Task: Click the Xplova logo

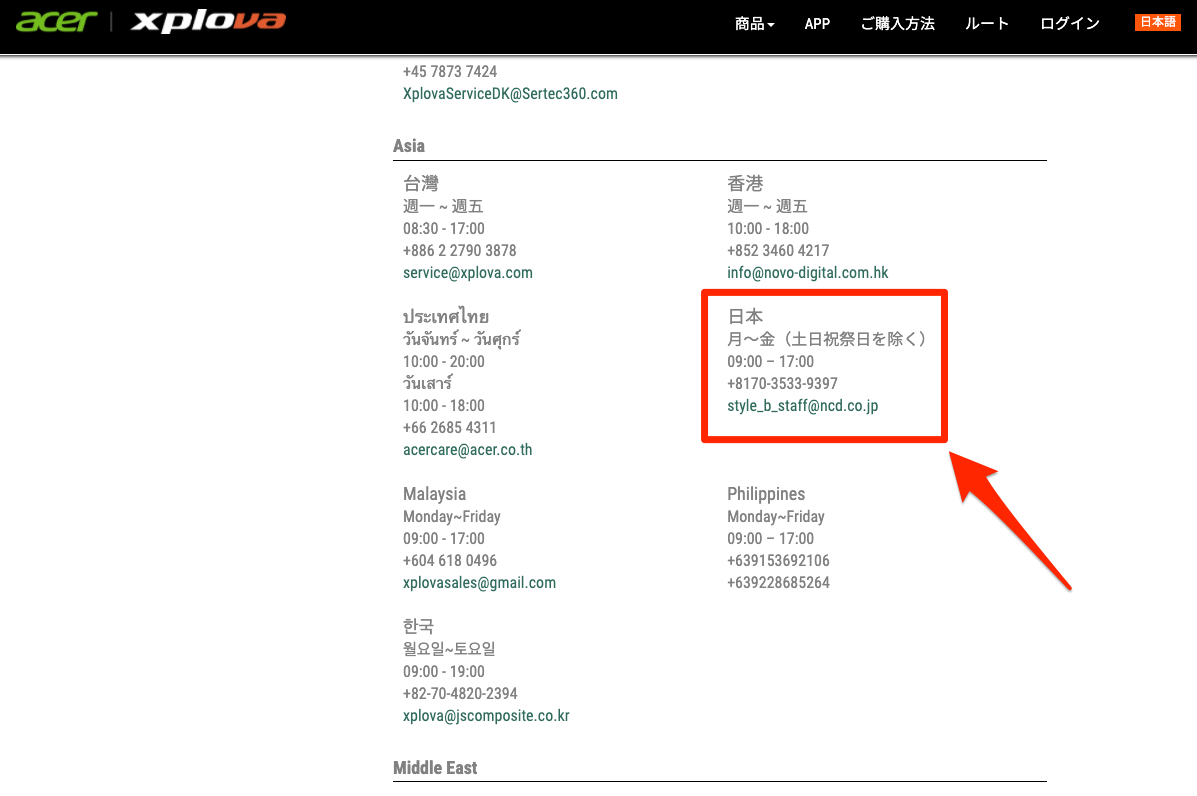Action: coord(208,21)
